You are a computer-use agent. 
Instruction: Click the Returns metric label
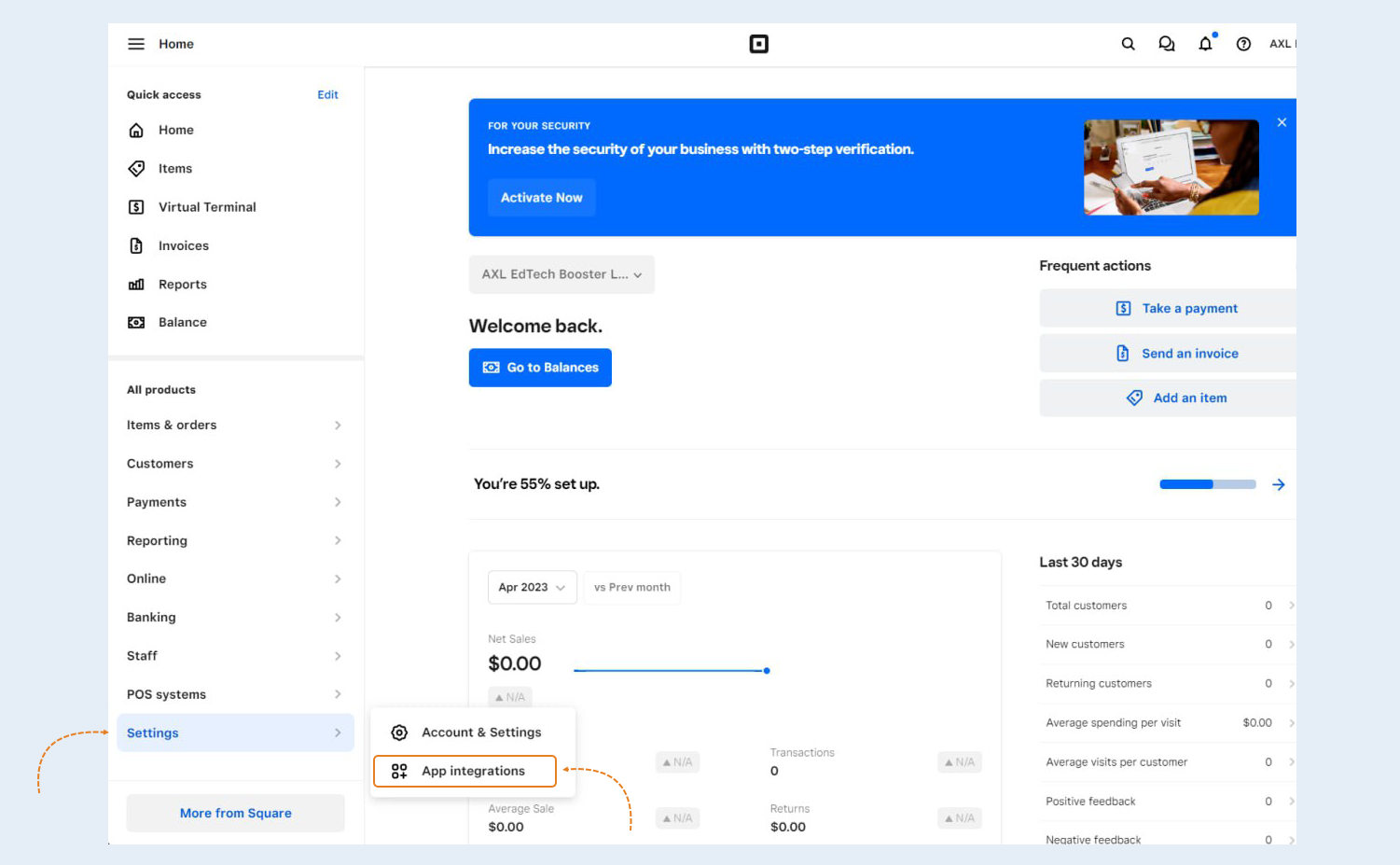point(790,809)
